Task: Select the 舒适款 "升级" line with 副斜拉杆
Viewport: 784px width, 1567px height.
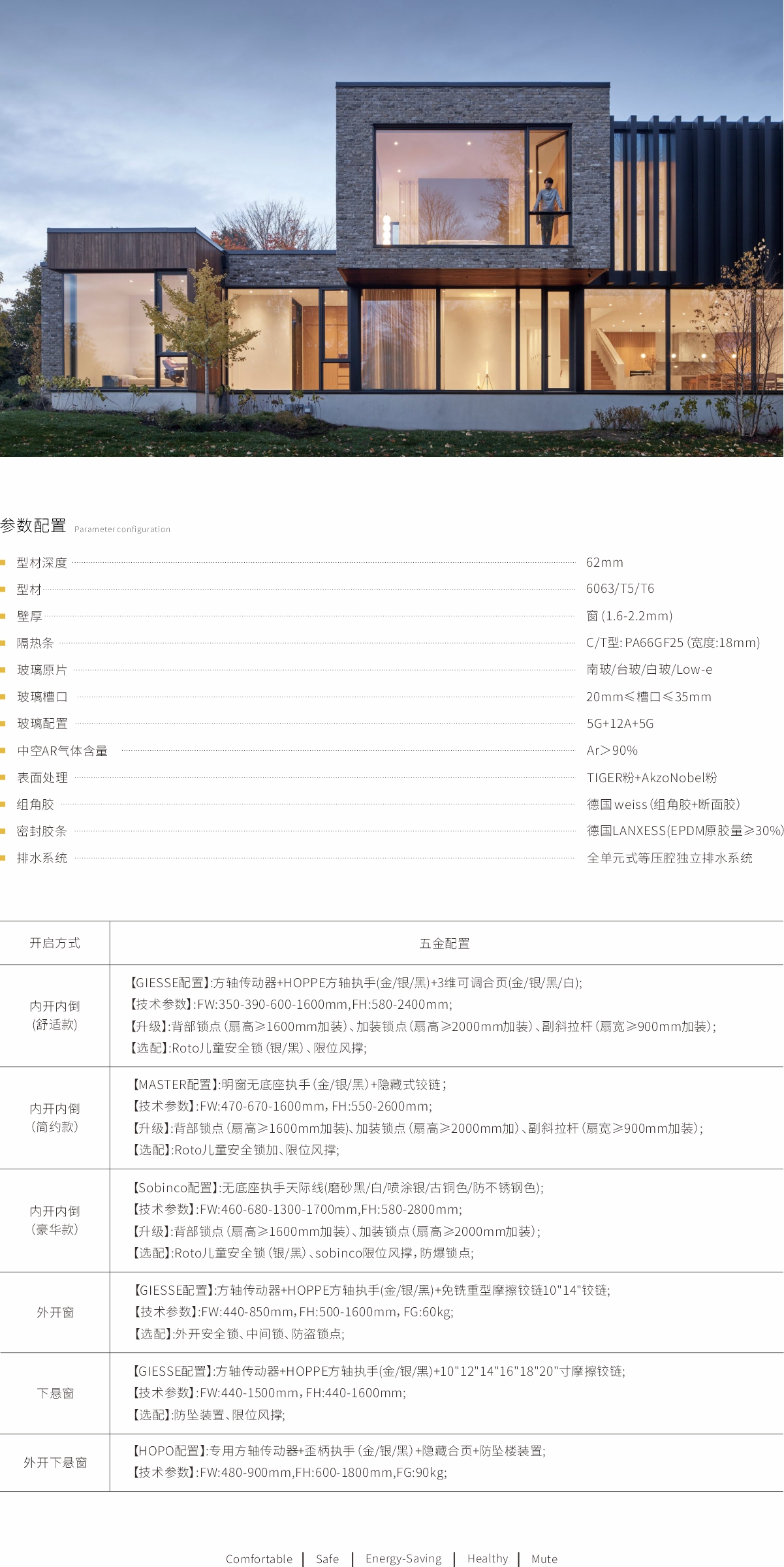Action: point(422,1026)
